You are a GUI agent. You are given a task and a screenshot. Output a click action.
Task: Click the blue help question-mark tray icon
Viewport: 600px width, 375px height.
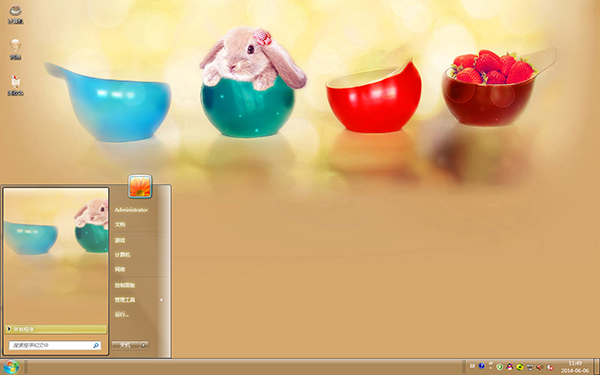click(482, 366)
